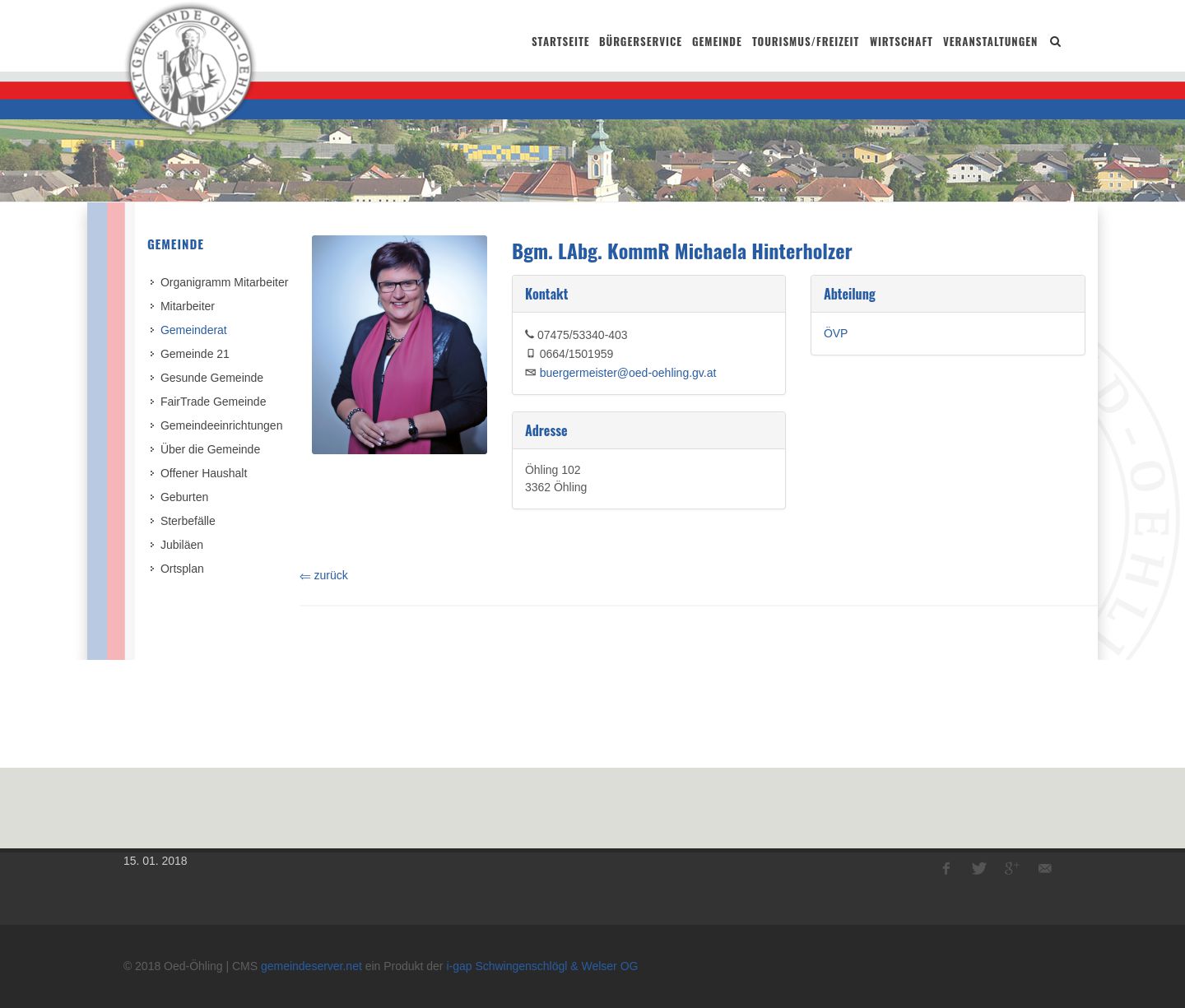The image size is (1185, 1008).
Task: Open the Startseite menu item
Action: tap(560, 42)
